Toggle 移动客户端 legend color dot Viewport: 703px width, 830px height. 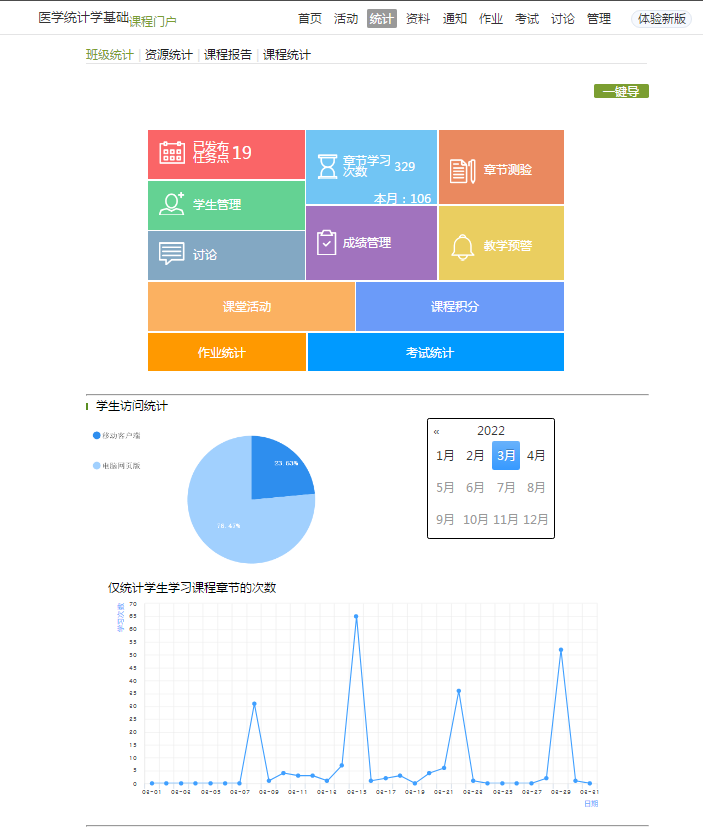(x=96, y=435)
